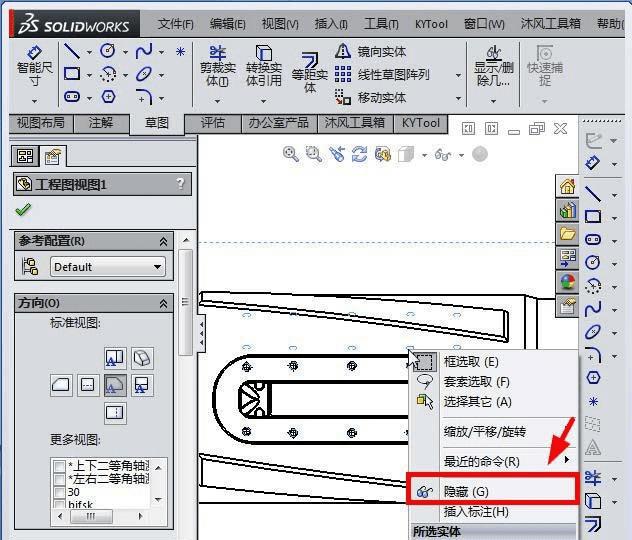Click the Hide/Show Items glasses icon

pos(443,154)
